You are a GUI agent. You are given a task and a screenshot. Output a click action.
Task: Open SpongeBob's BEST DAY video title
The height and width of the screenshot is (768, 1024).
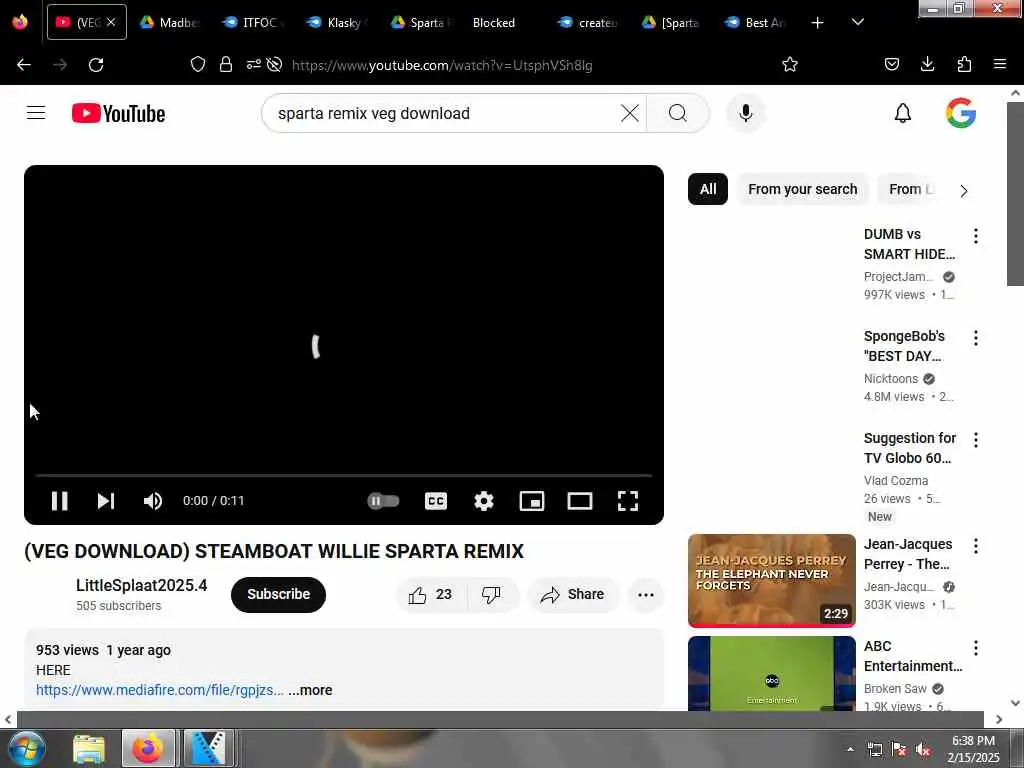click(904, 346)
